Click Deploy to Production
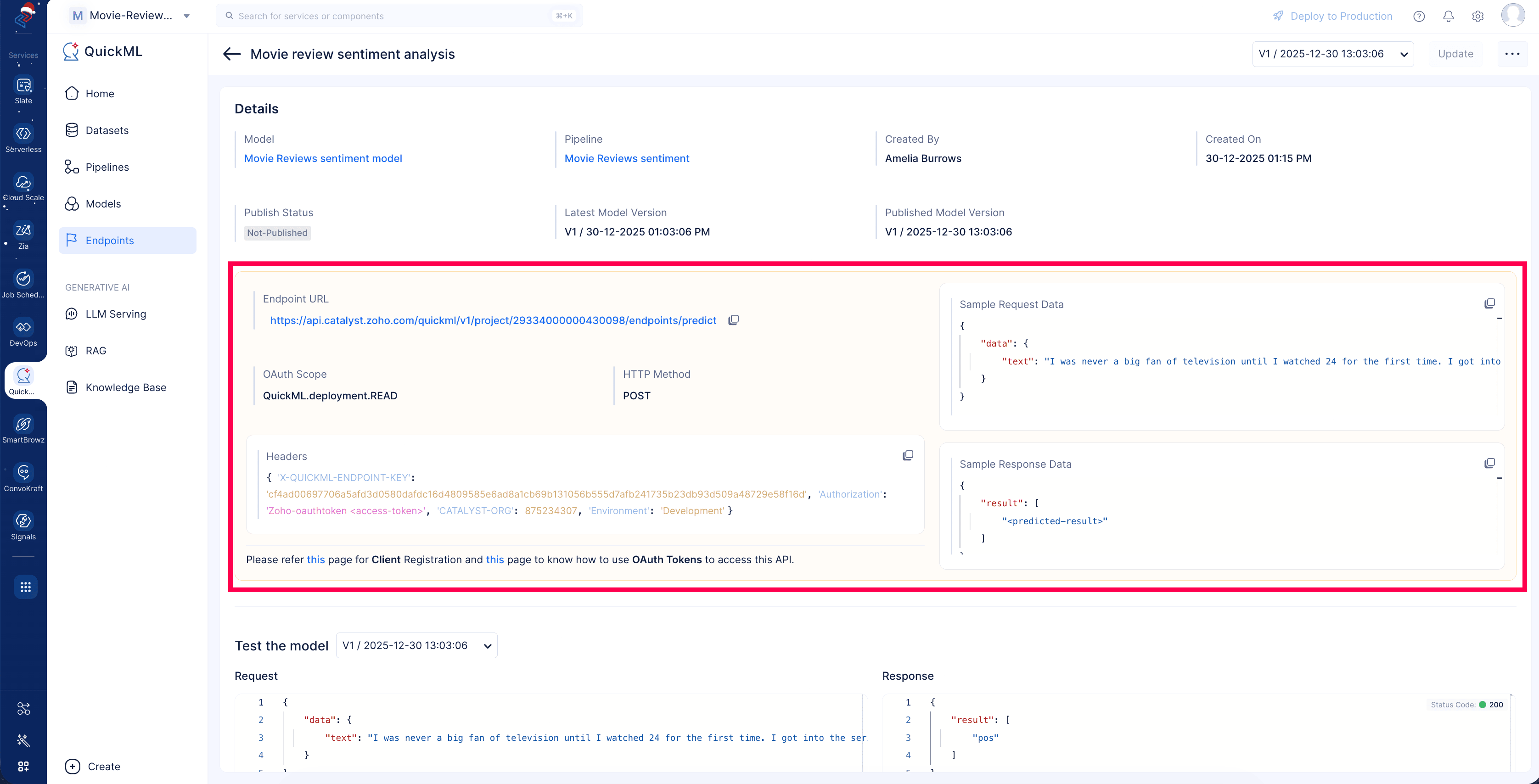The height and width of the screenshot is (784, 1539). 1333,16
